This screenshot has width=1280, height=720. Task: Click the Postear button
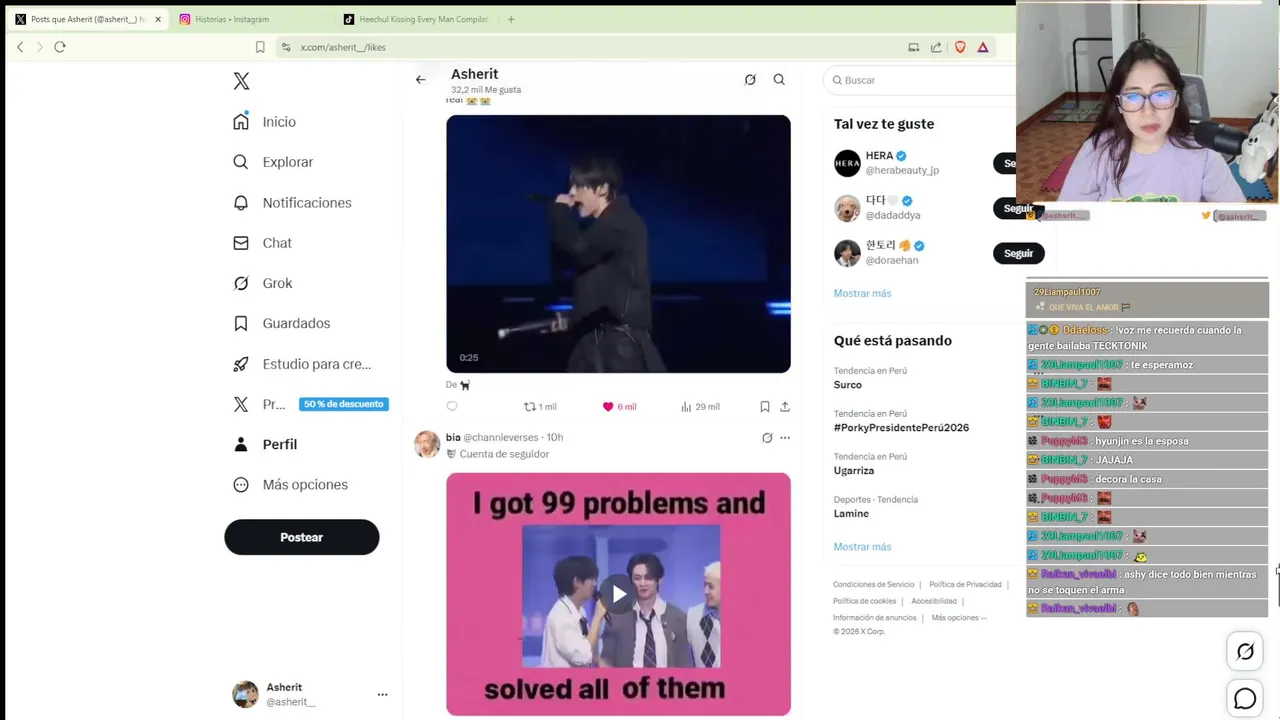coord(301,537)
